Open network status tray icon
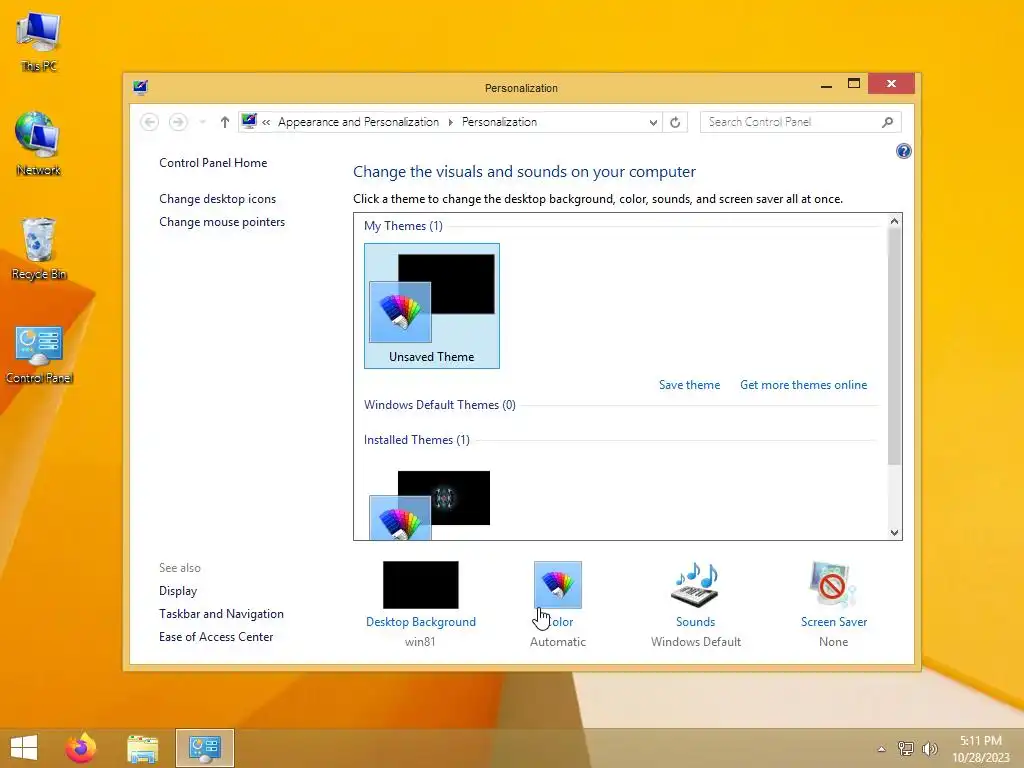1024x768 pixels. 906,748
